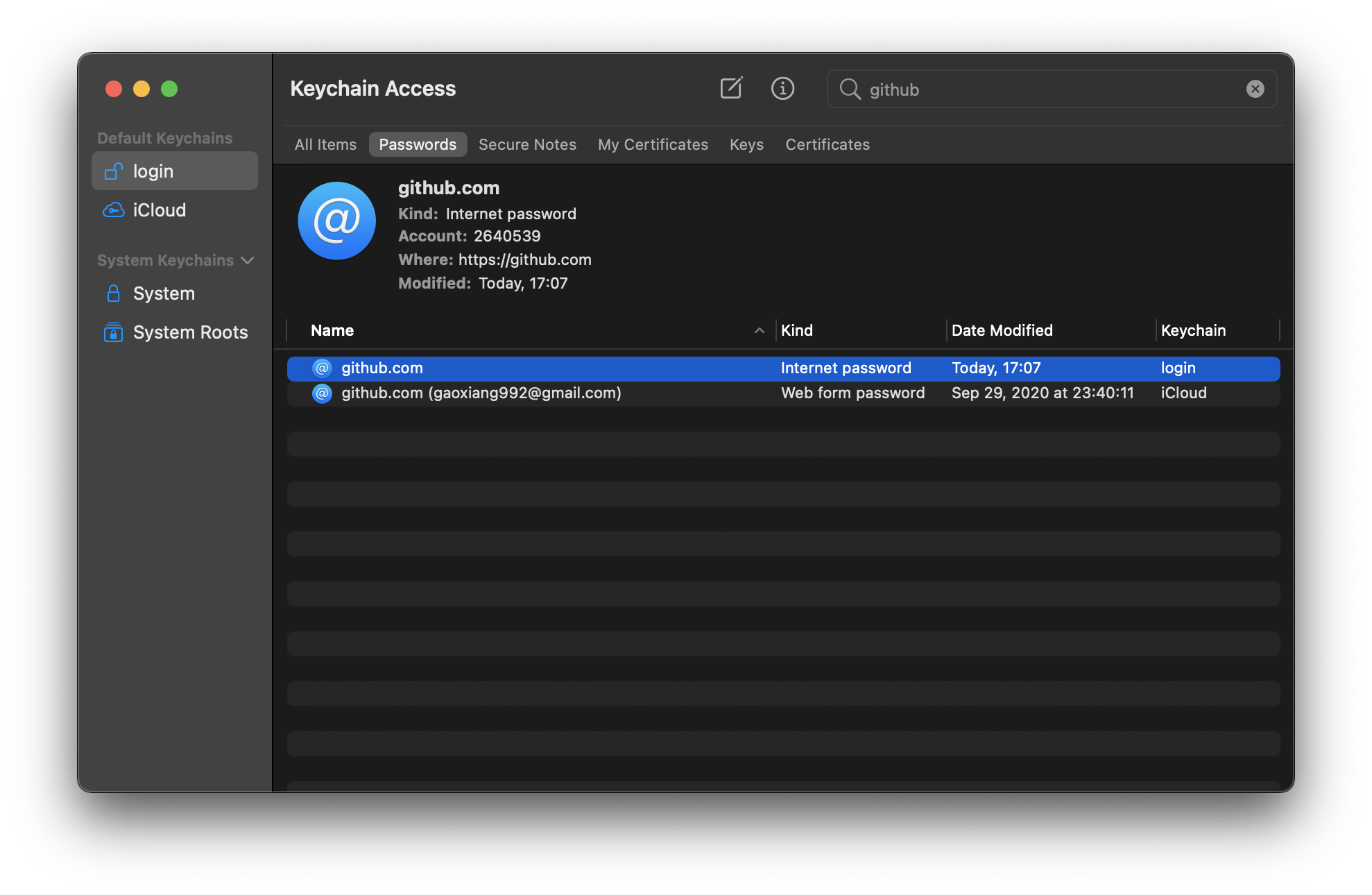Click inside the search input field

(x=1006, y=89)
